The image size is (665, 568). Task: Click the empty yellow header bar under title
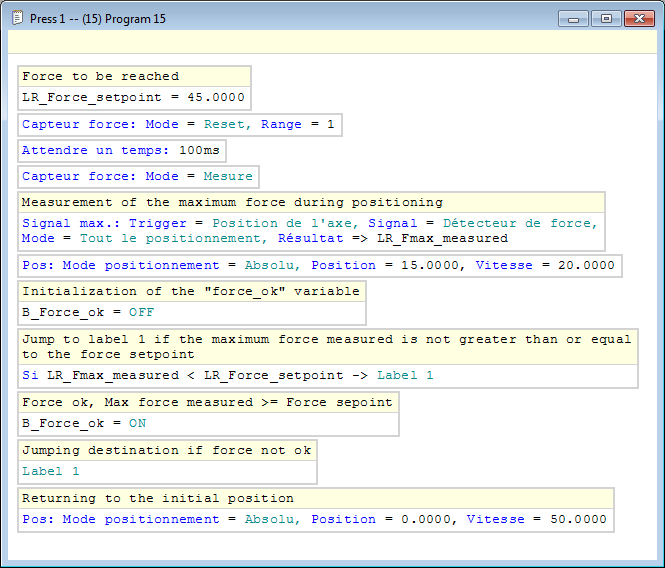tap(332, 42)
